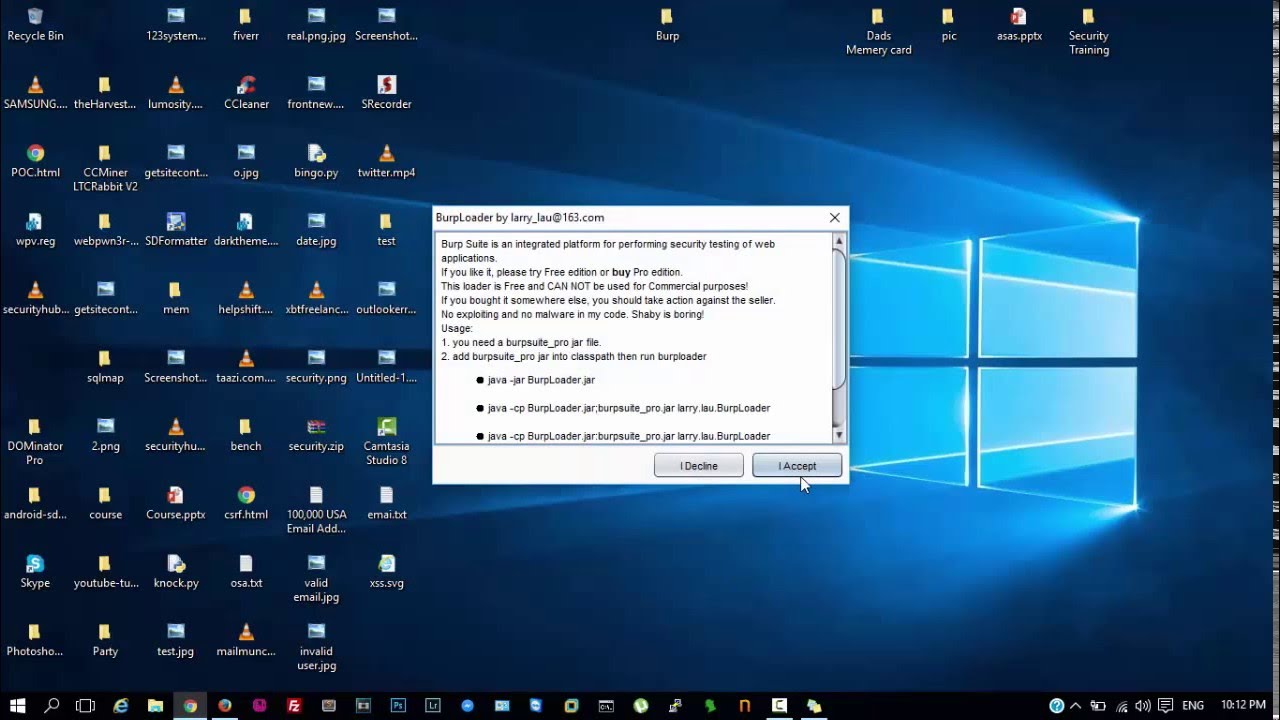This screenshot has height=720, width=1280.
Task: Click the license text scrollbar down arrow
Action: click(x=839, y=436)
